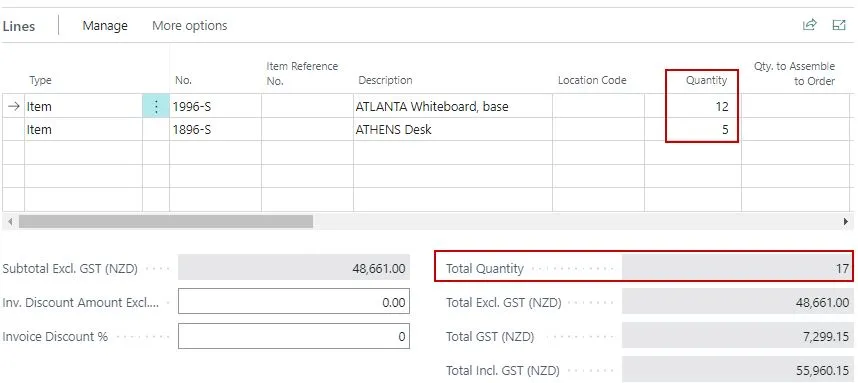Click the horizontal scrollbar thumb
The image size is (858, 383).
[x=166, y=222]
